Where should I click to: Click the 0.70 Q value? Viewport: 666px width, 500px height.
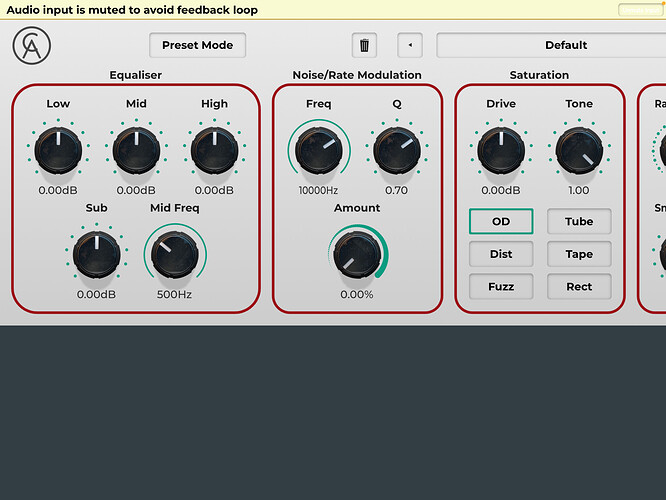[397, 190]
